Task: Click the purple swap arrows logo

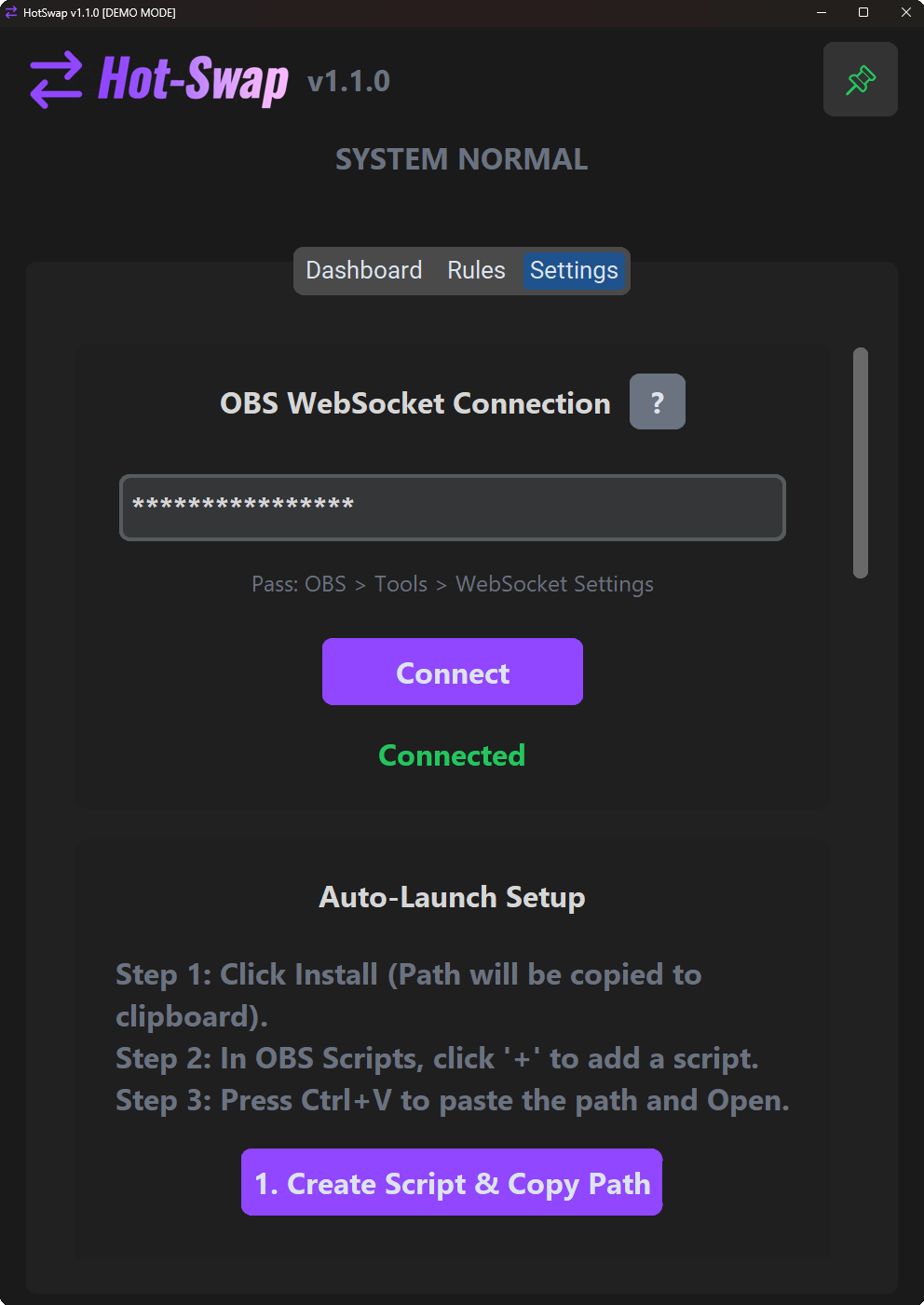Action: pos(56,80)
